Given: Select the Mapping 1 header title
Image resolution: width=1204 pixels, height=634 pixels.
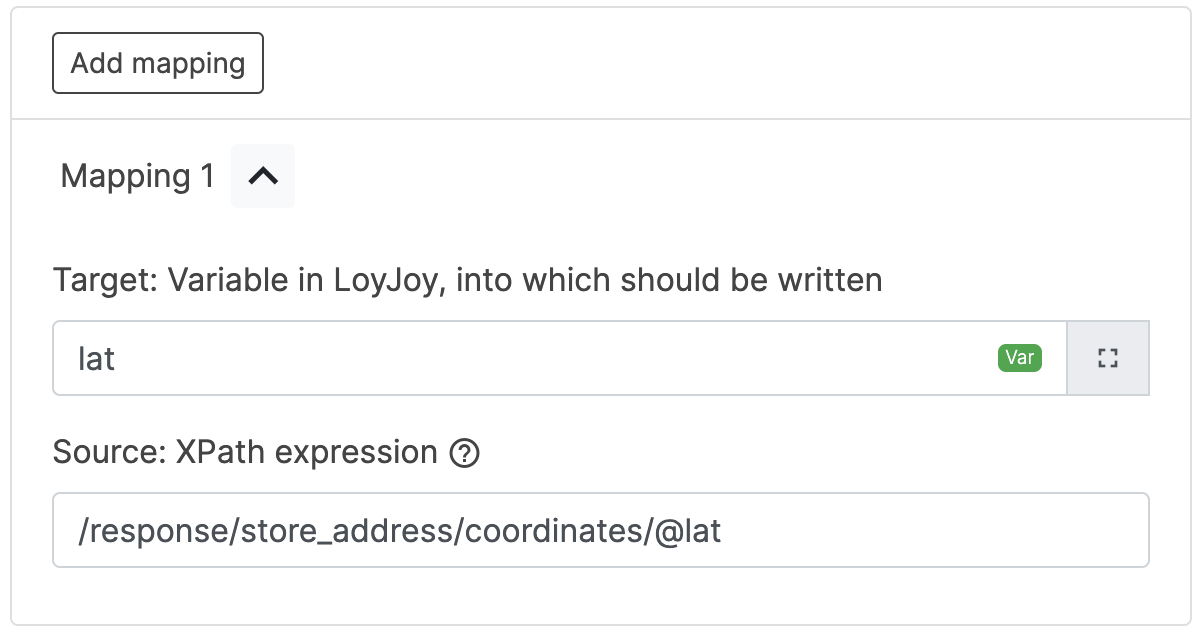Looking at the screenshot, I should tap(138, 176).
